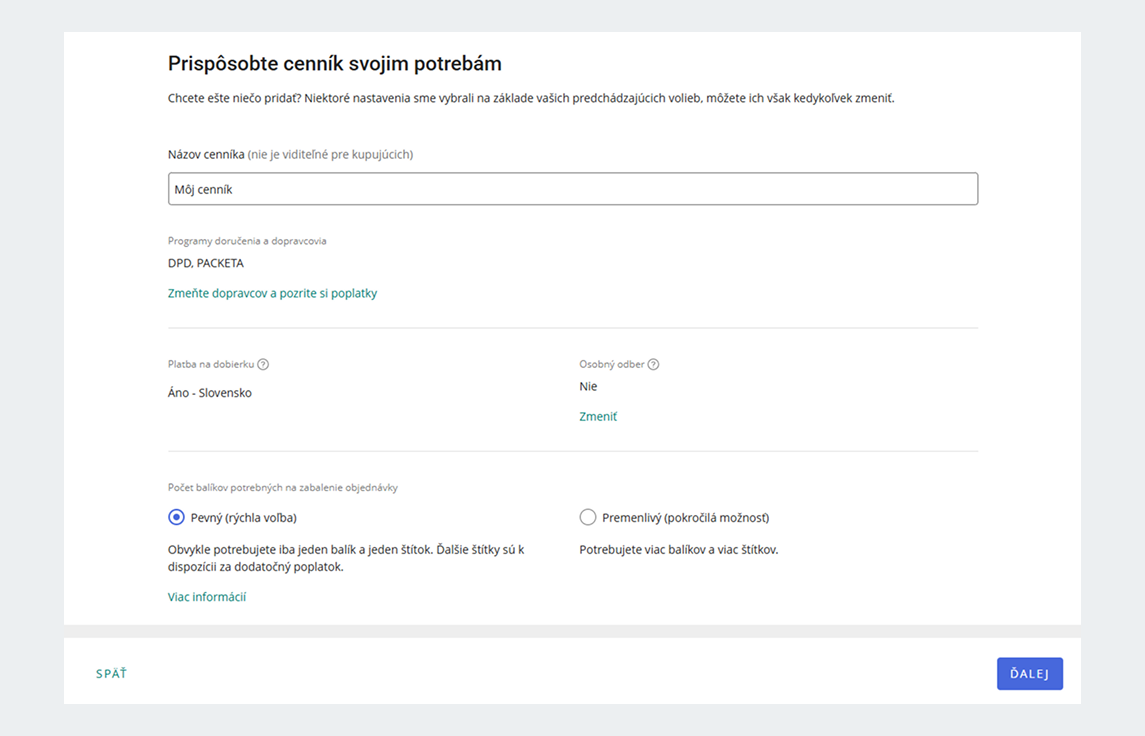Click the Chcete ešte niečo pridať intro text
Image resolution: width=1145 pixels, height=736 pixels.
pyautogui.click(x=531, y=99)
